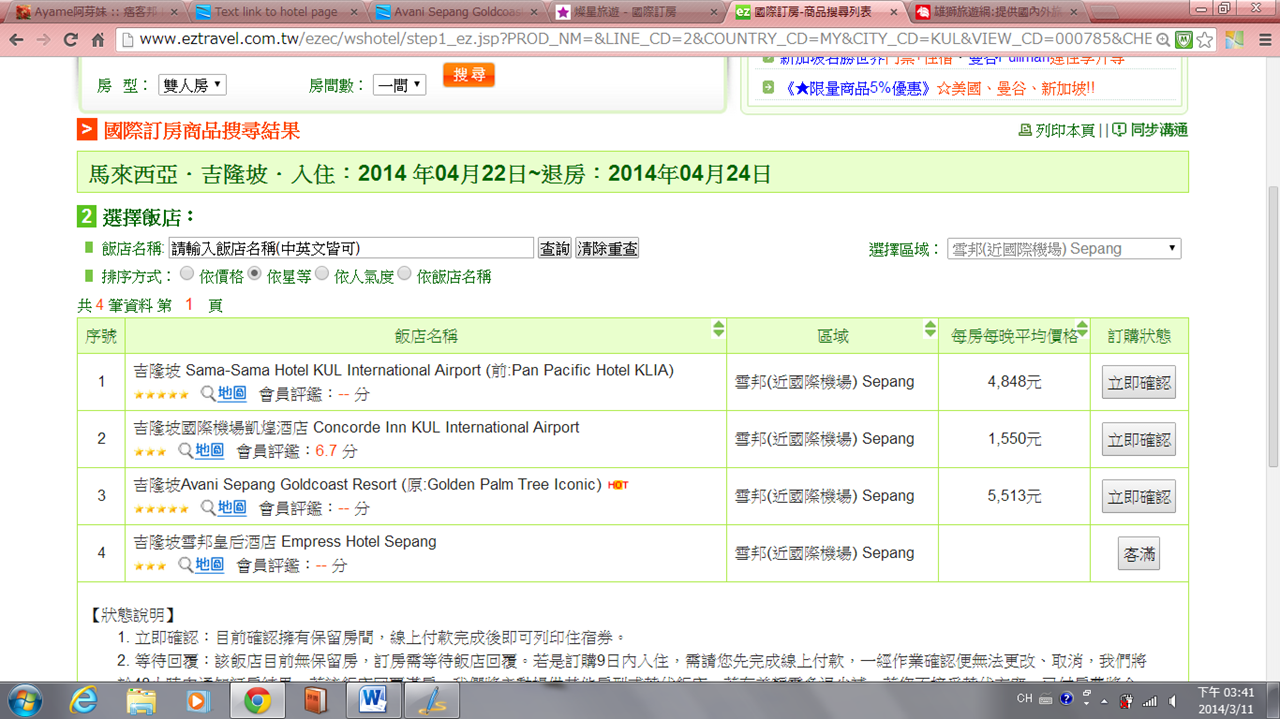The image size is (1280, 719).
Task: Click 立即確認 for Concorde Inn
Action: (1139, 439)
